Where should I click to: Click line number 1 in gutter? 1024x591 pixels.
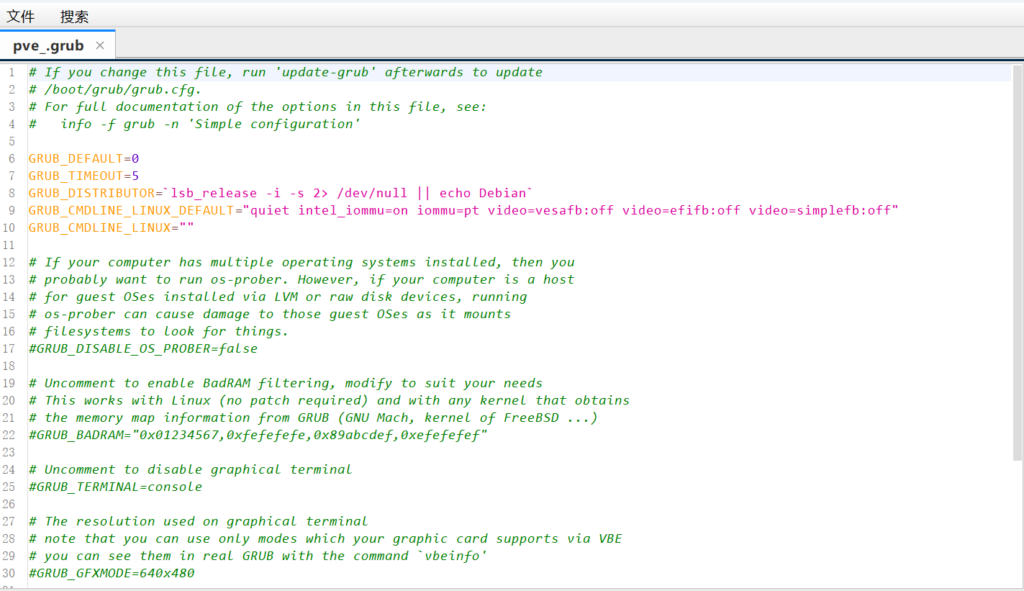12,72
